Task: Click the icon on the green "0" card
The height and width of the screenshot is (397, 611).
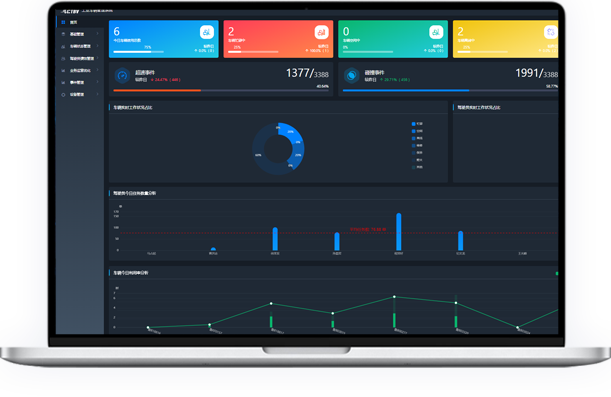Action: 436,32
